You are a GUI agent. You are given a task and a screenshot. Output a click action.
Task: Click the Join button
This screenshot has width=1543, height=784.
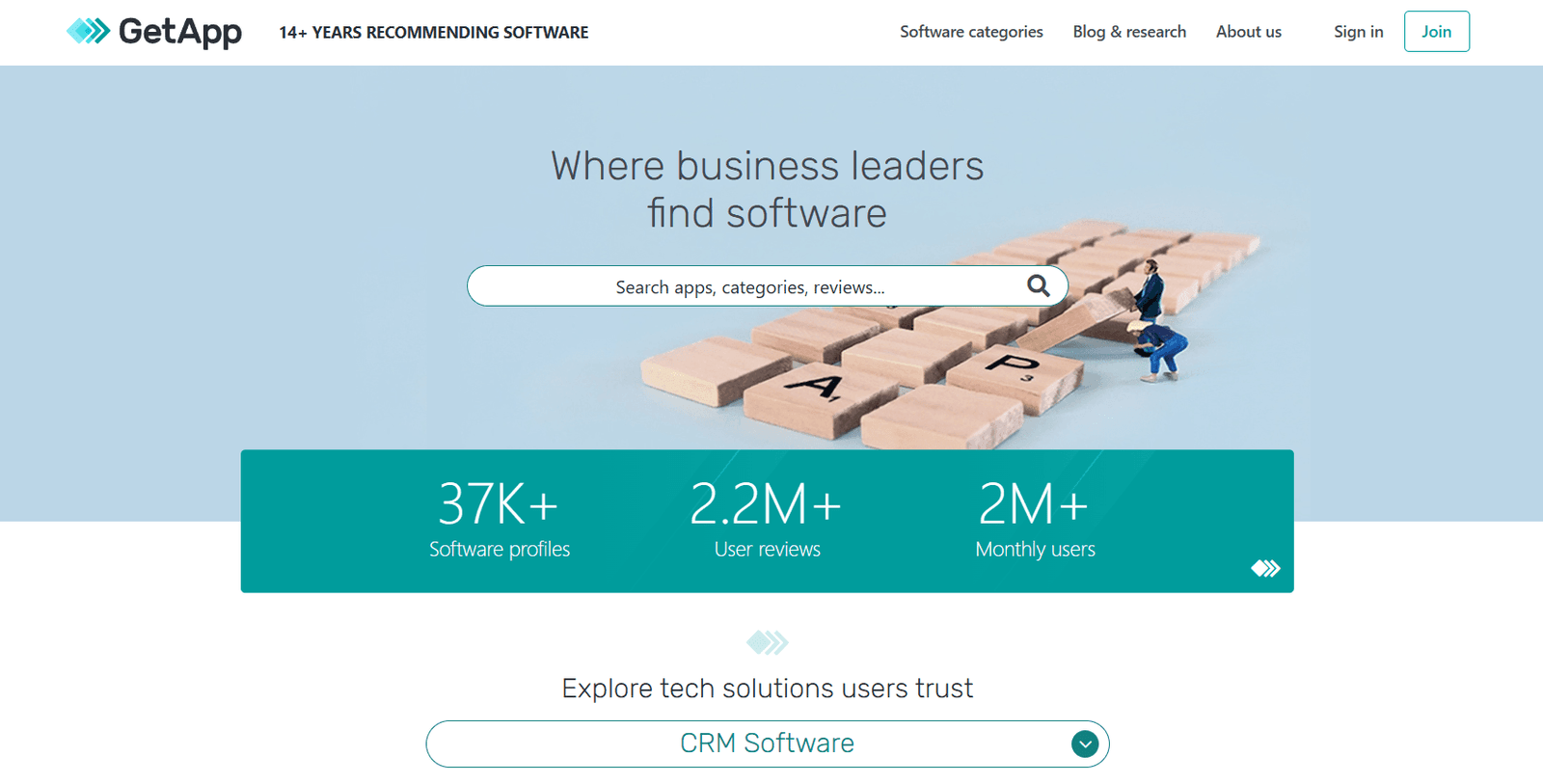tap(1436, 32)
